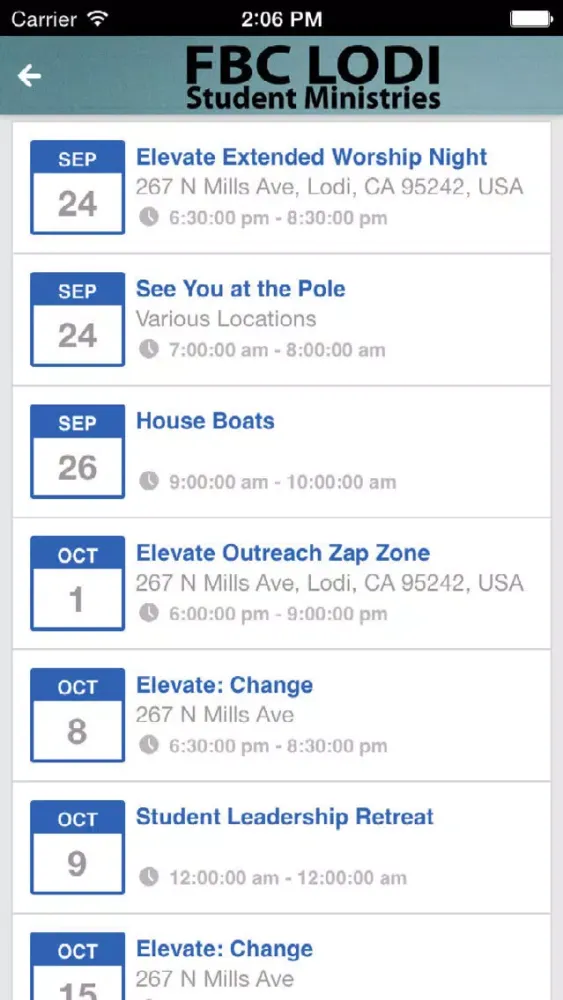Image resolution: width=563 pixels, height=1000 pixels.
Task: Select the Oct 8 Elevate: Change title
Action: [x=224, y=685]
